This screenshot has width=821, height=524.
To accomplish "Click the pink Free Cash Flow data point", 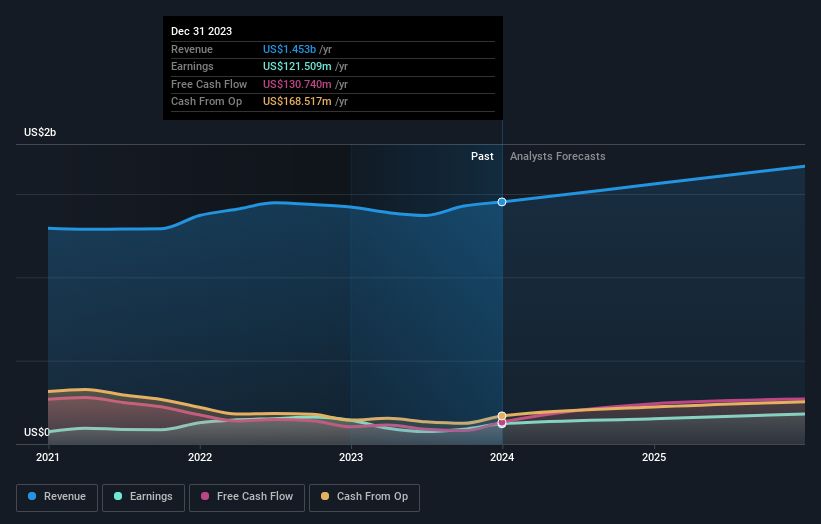I will click(502, 422).
